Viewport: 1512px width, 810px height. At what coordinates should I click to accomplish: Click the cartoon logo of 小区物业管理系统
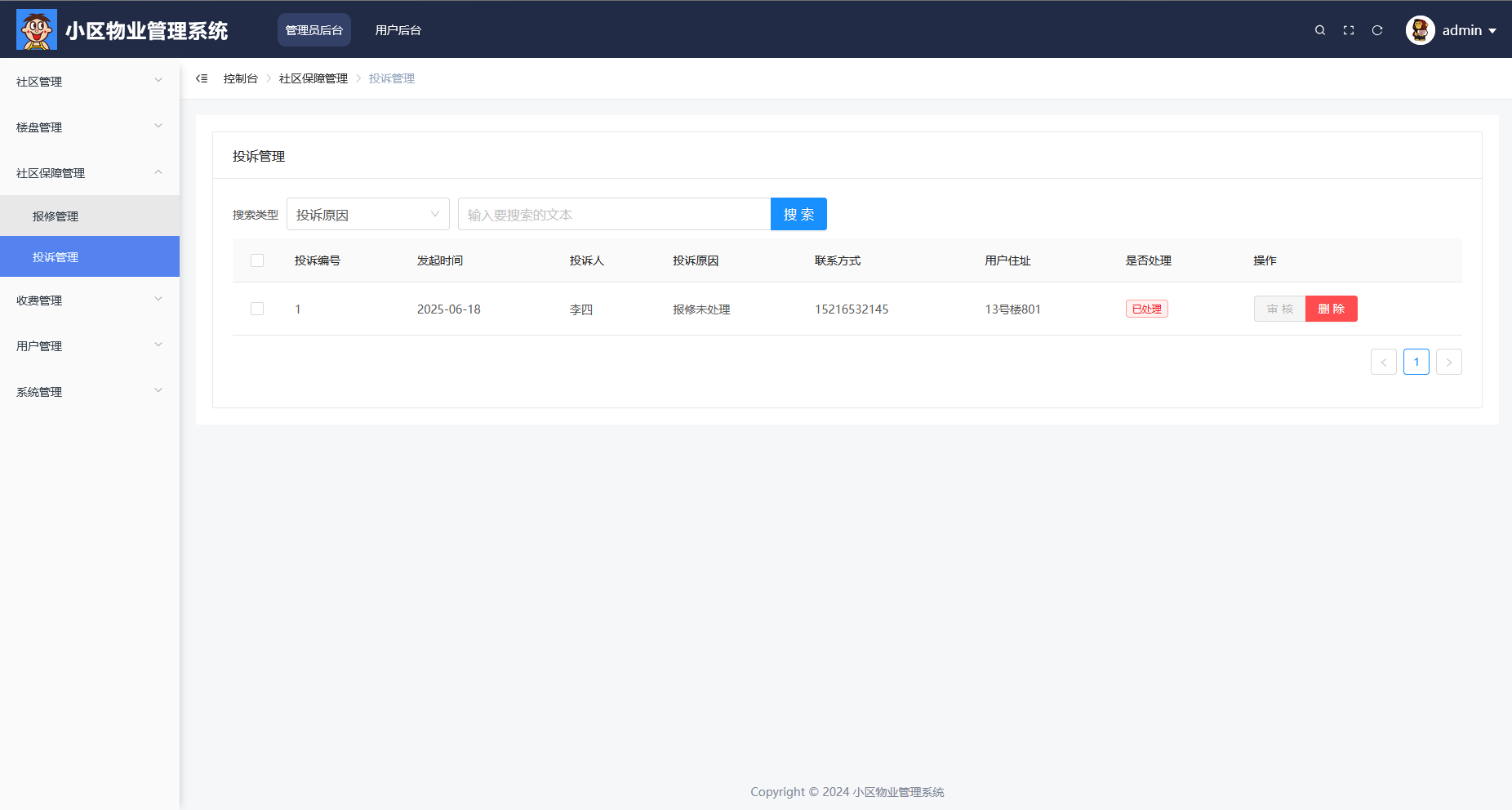37,29
